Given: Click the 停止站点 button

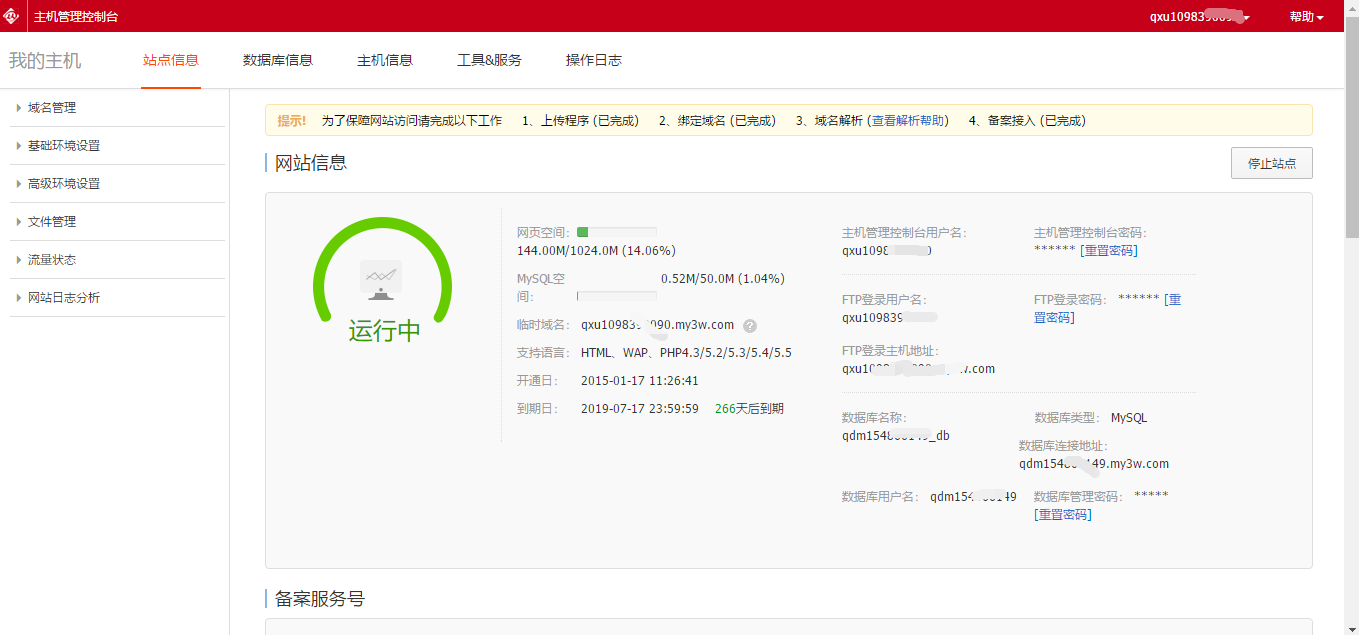Looking at the screenshot, I should tap(1271, 164).
